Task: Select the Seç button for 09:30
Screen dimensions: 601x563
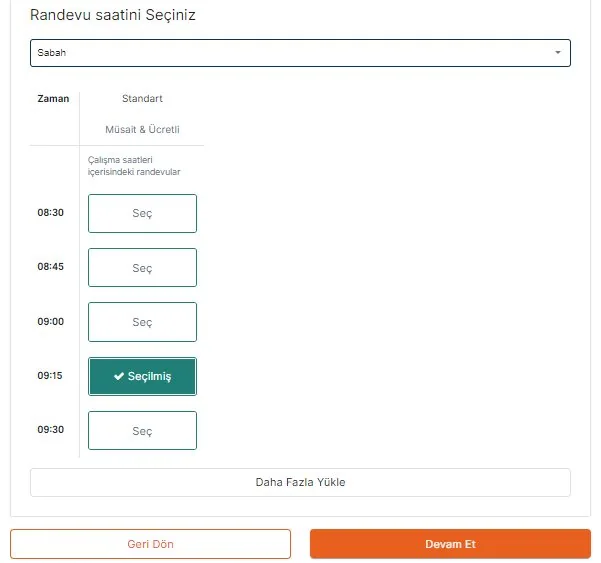Action: [142, 430]
